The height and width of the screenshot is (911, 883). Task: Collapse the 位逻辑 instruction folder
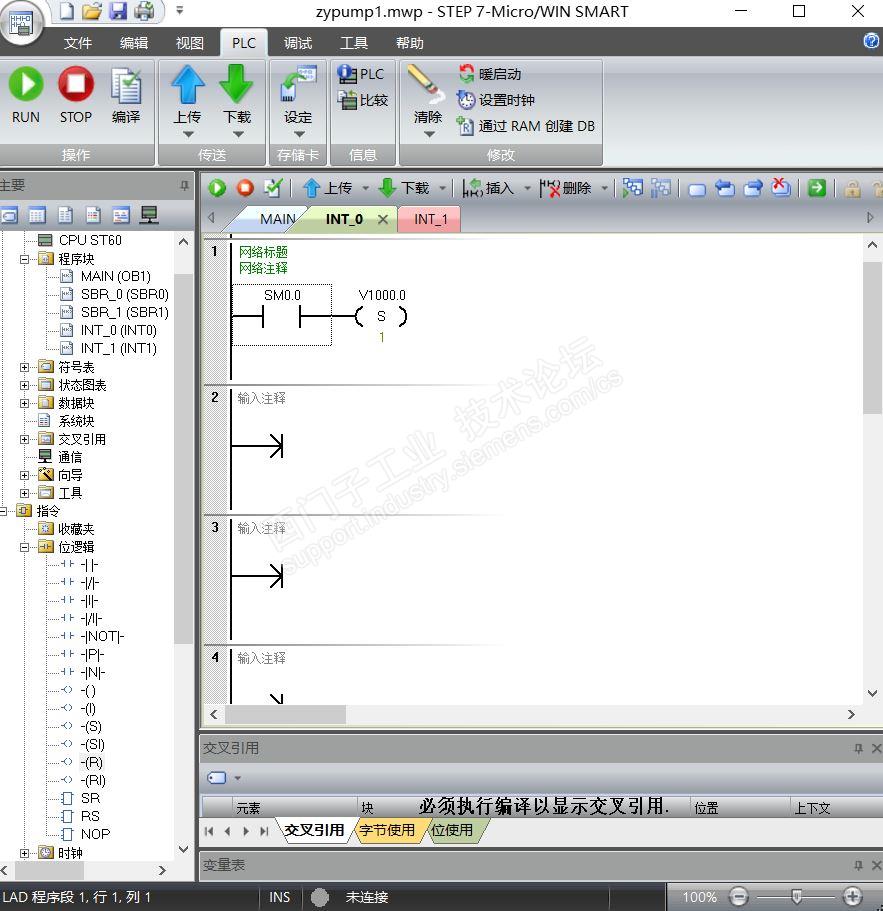pyautogui.click(x=24, y=547)
